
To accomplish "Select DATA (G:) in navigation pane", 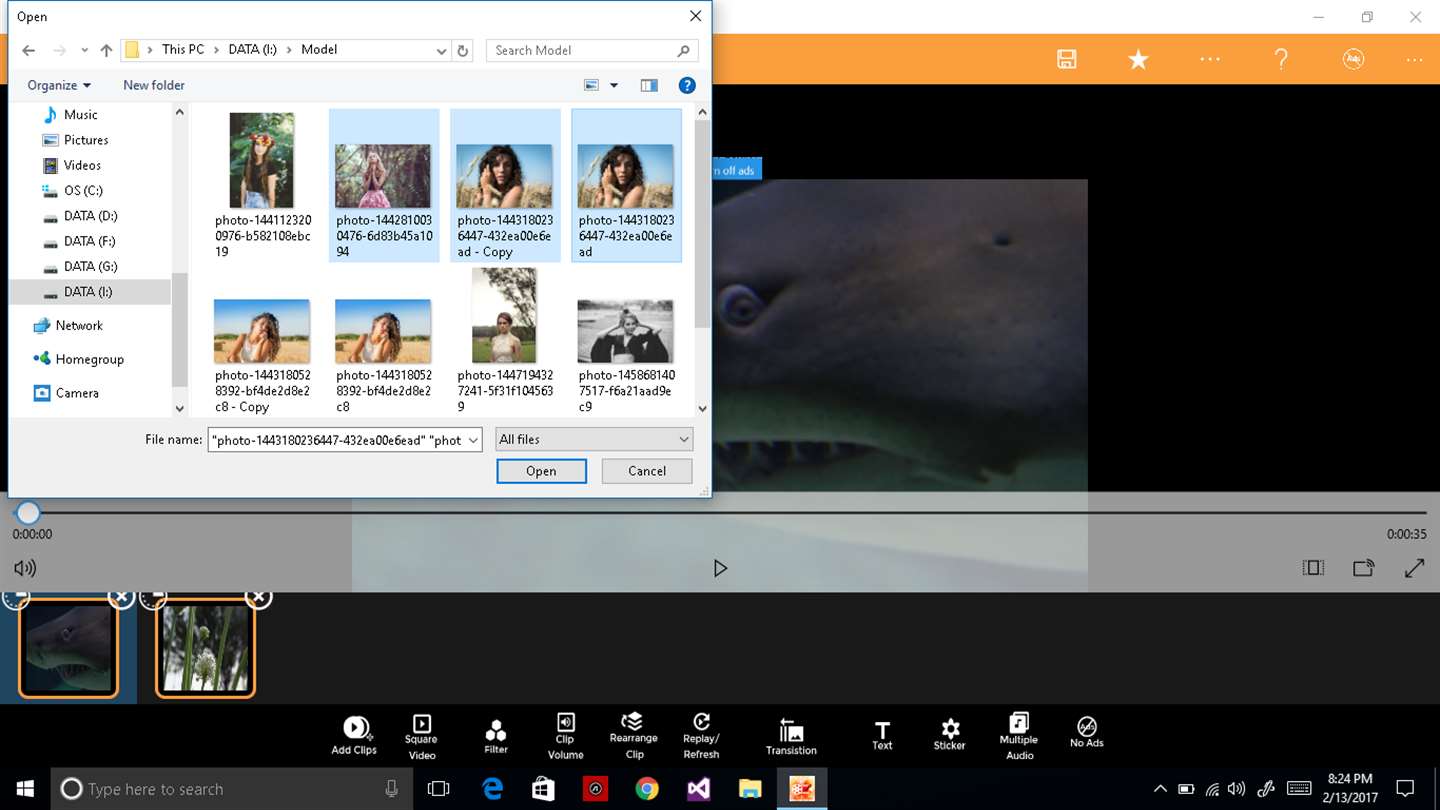I will (x=90, y=266).
